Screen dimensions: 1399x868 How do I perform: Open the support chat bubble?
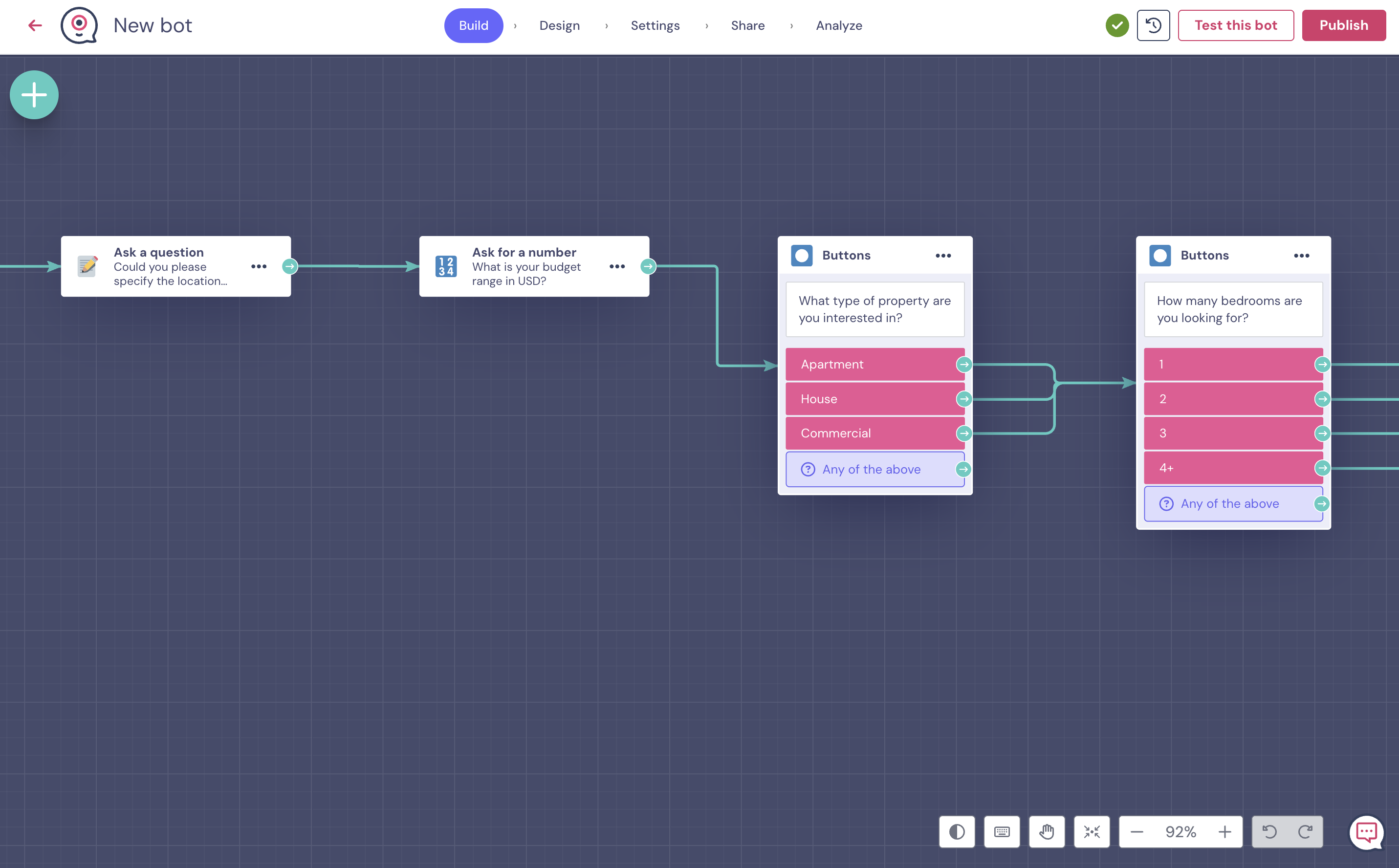click(1367, 832)
